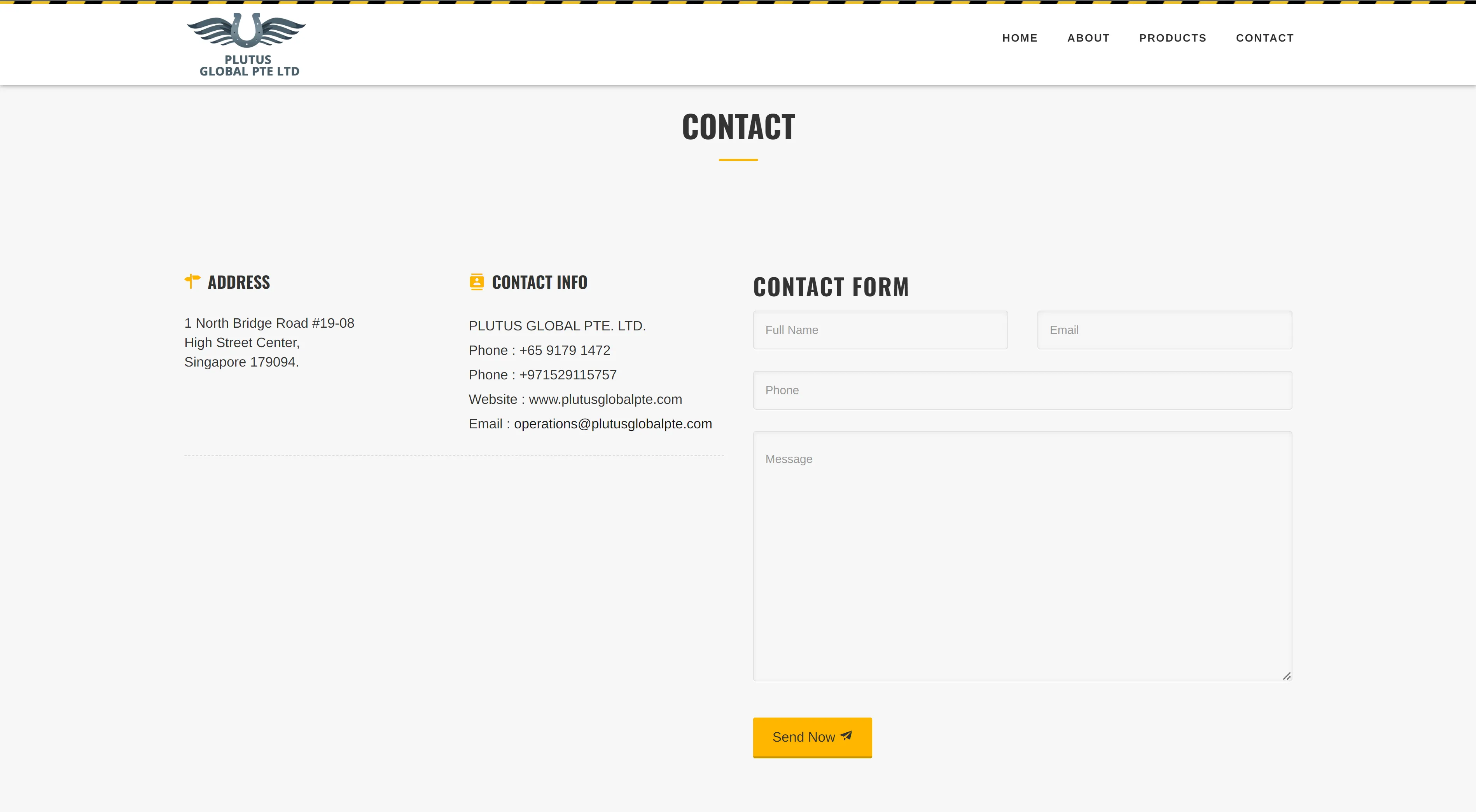Click the '1 North Bridge Road #19-08' line

click(x=269, y=323)
